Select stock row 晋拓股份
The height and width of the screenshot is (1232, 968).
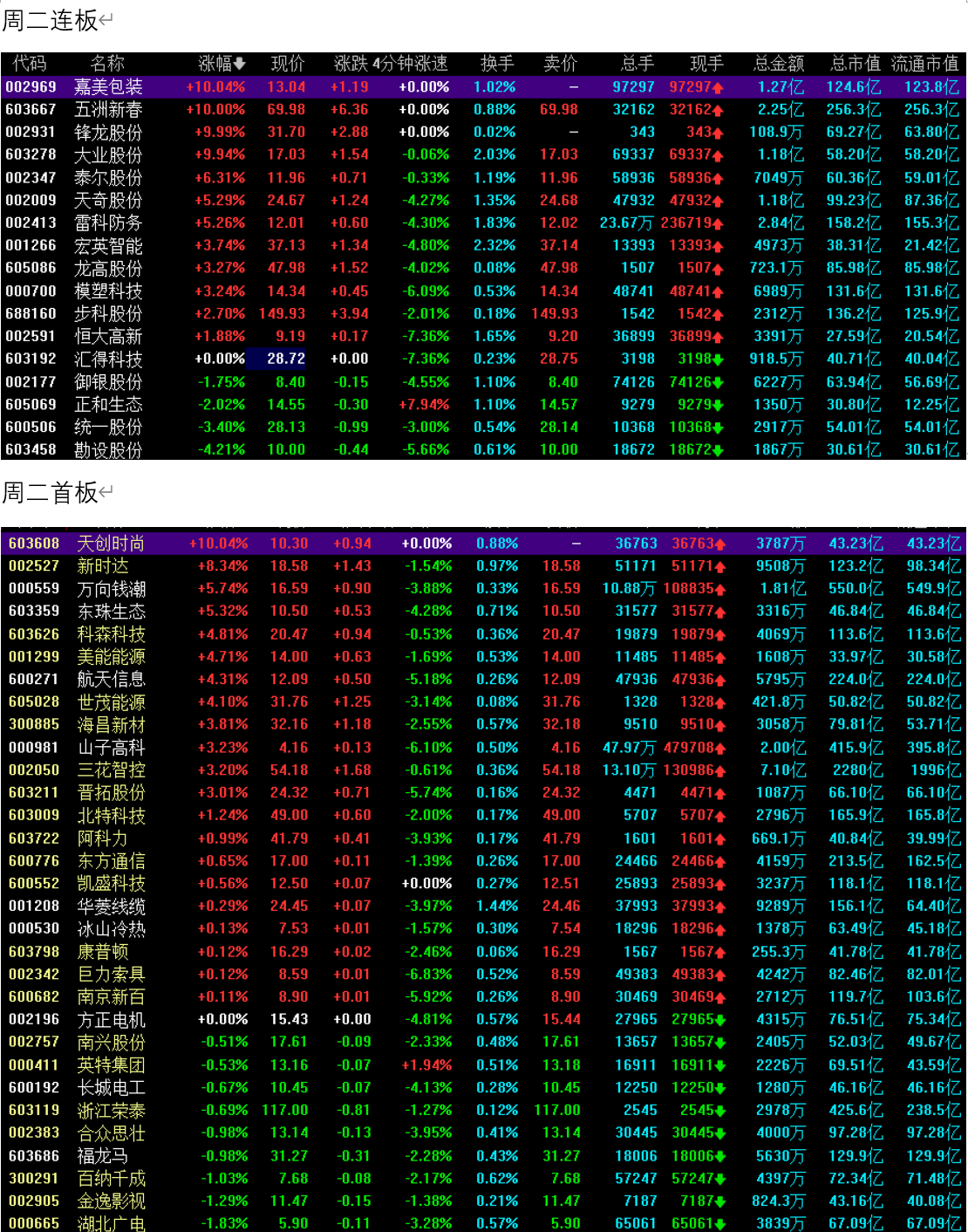pos(483,793)
